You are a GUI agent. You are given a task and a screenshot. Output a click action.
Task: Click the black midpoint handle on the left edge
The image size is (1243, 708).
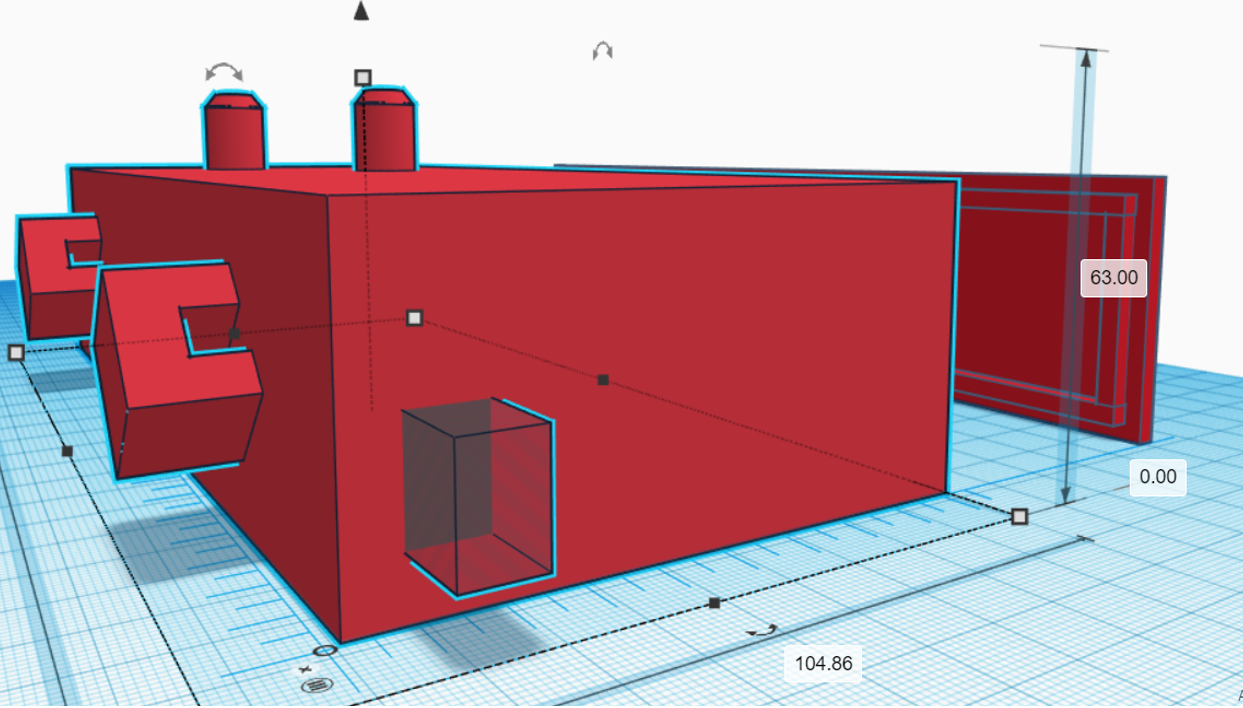(x=67, y=451)
